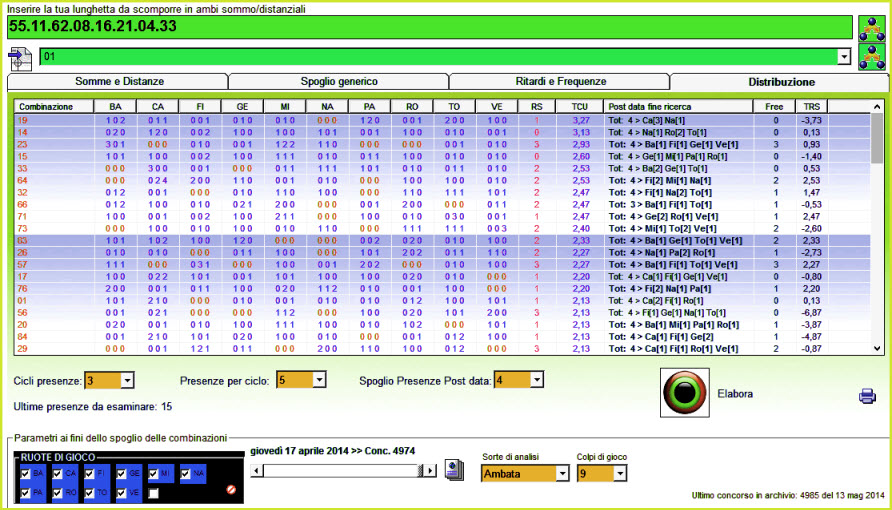892x510 pixels.
Task: Start processing with the round green Elabora button
Action: (x=684, y=393)
